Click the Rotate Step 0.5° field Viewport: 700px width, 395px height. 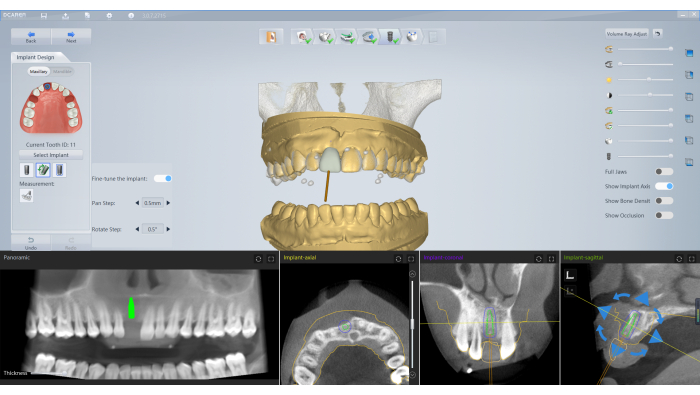pos(153,229)
